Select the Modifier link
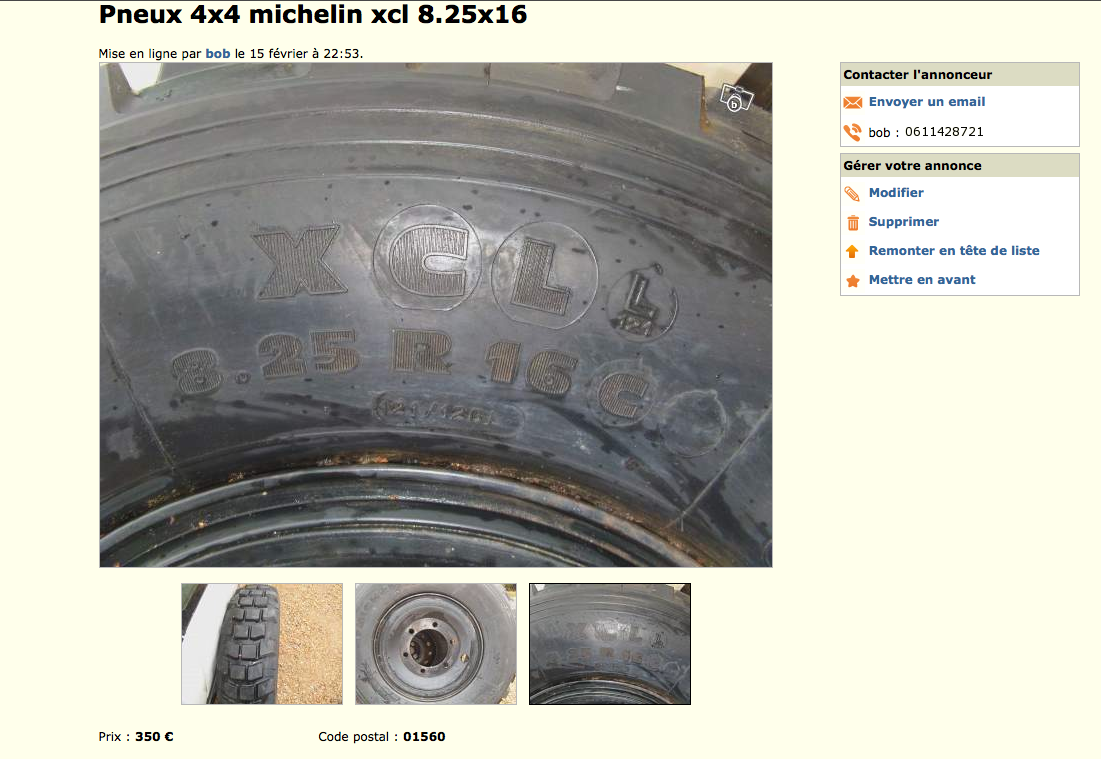 coord(896,192)
